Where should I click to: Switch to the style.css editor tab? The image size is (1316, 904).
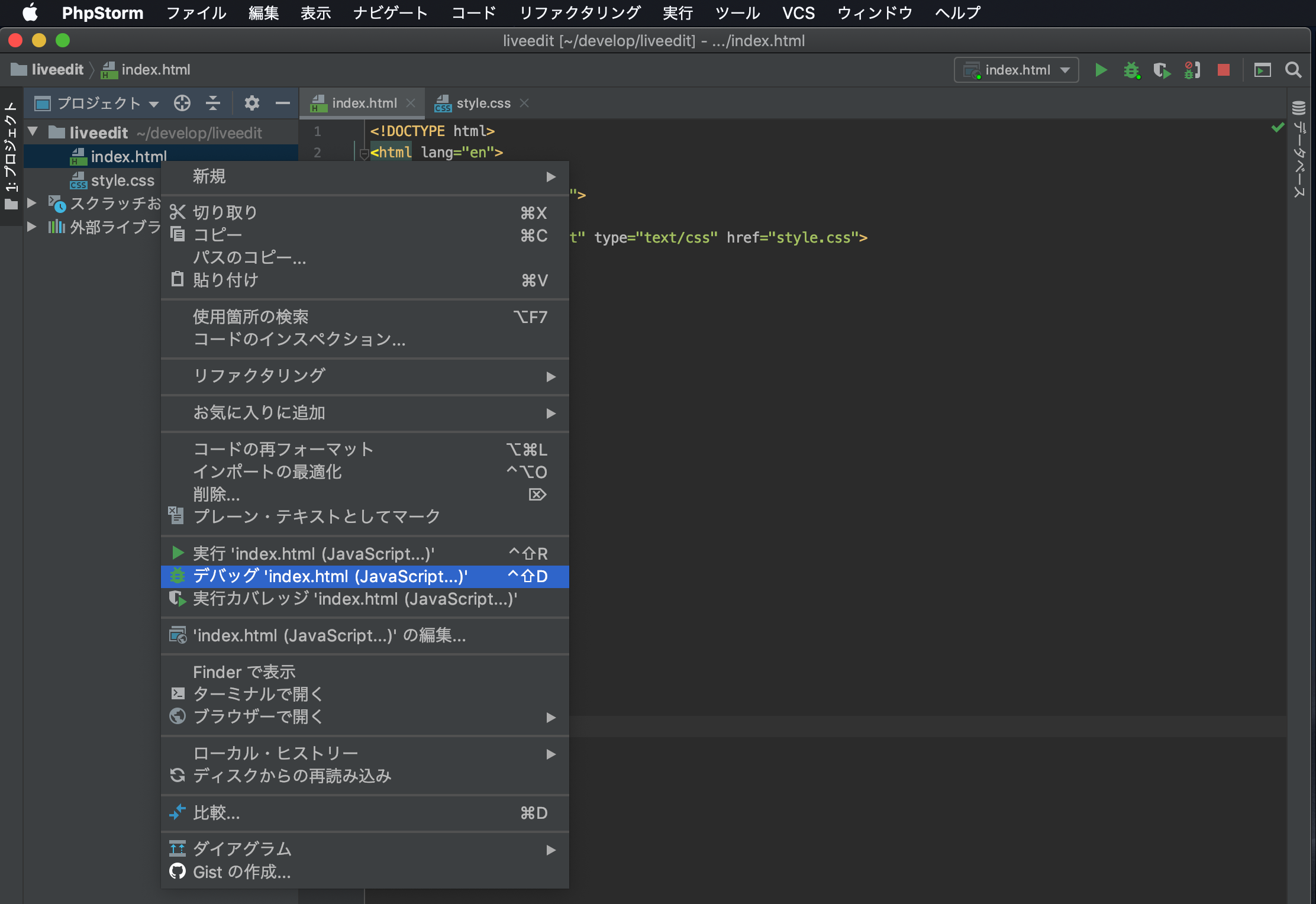tap(482, 103)
